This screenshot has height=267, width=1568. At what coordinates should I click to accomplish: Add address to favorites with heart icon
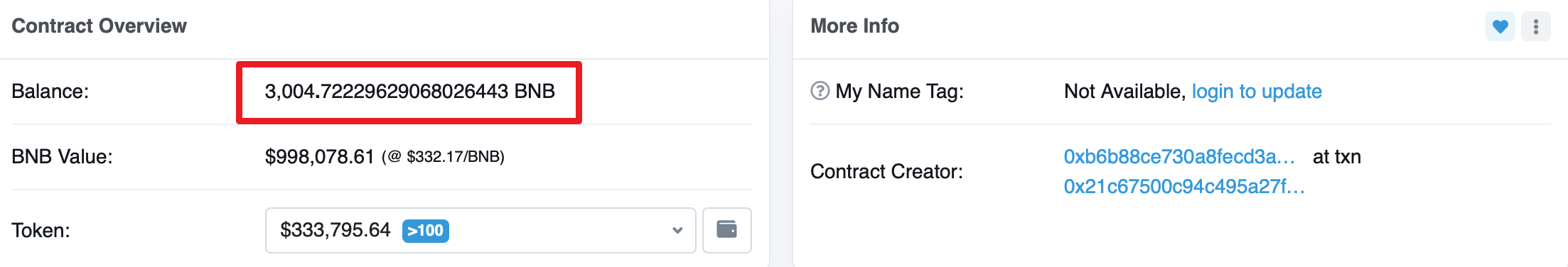1500,27
